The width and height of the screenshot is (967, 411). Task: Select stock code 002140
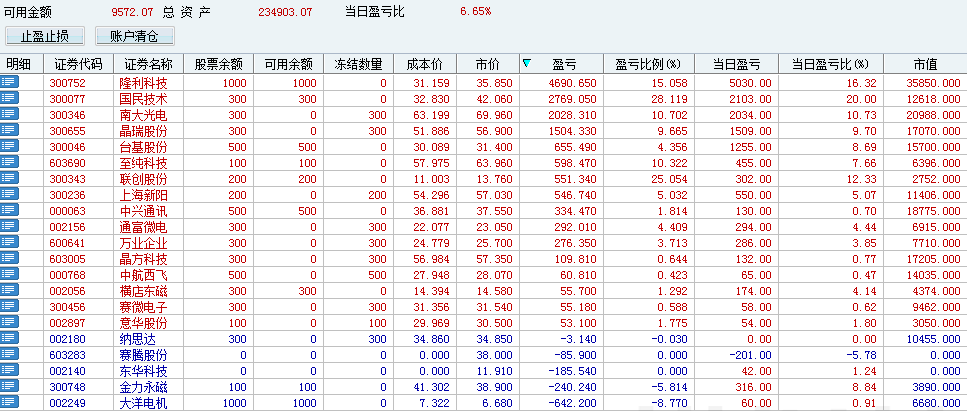pyautogui.click(x=68, y=372)
